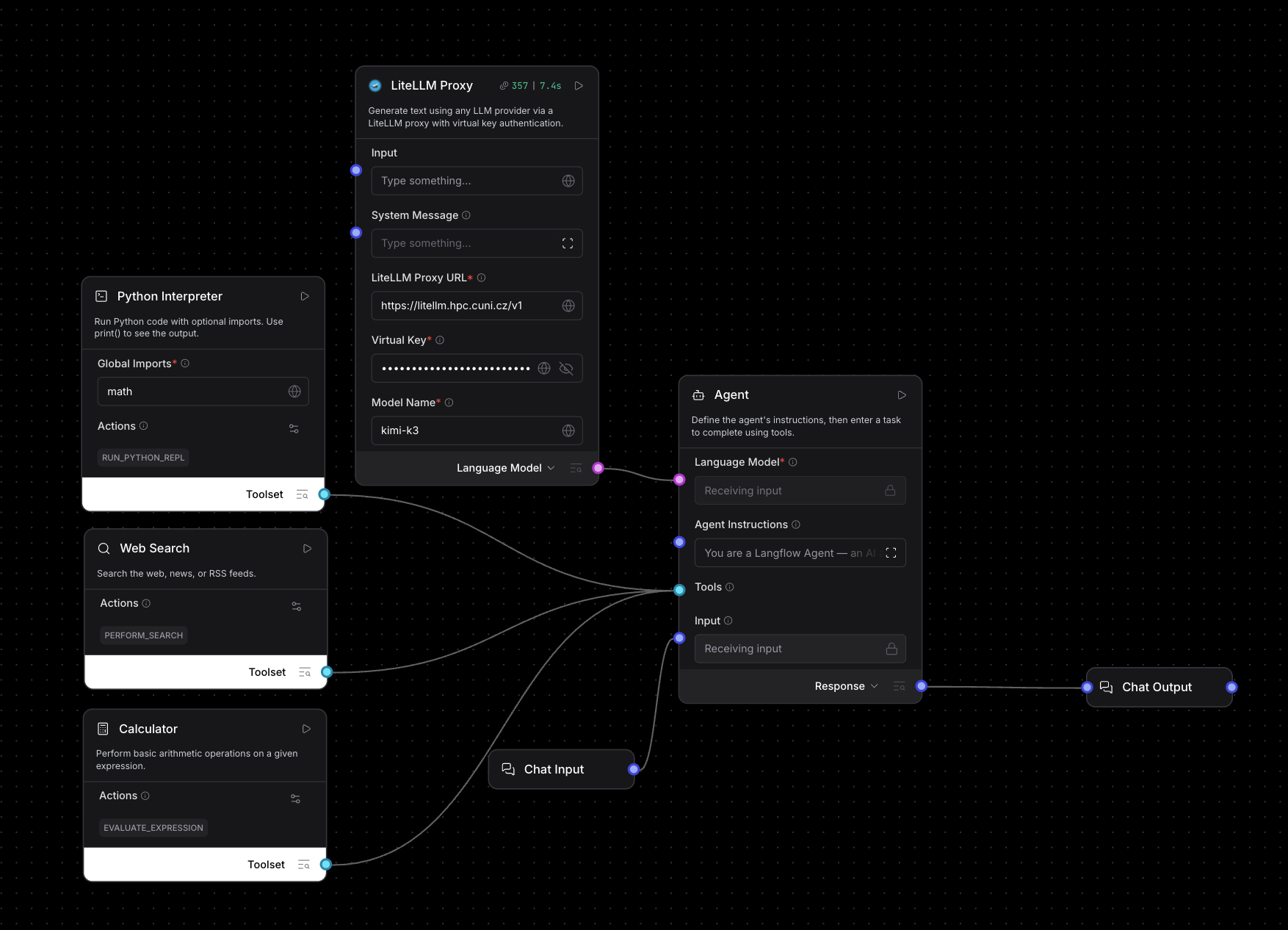Select the PERFORM_SEARCH action tag

[x=144, y=635]
